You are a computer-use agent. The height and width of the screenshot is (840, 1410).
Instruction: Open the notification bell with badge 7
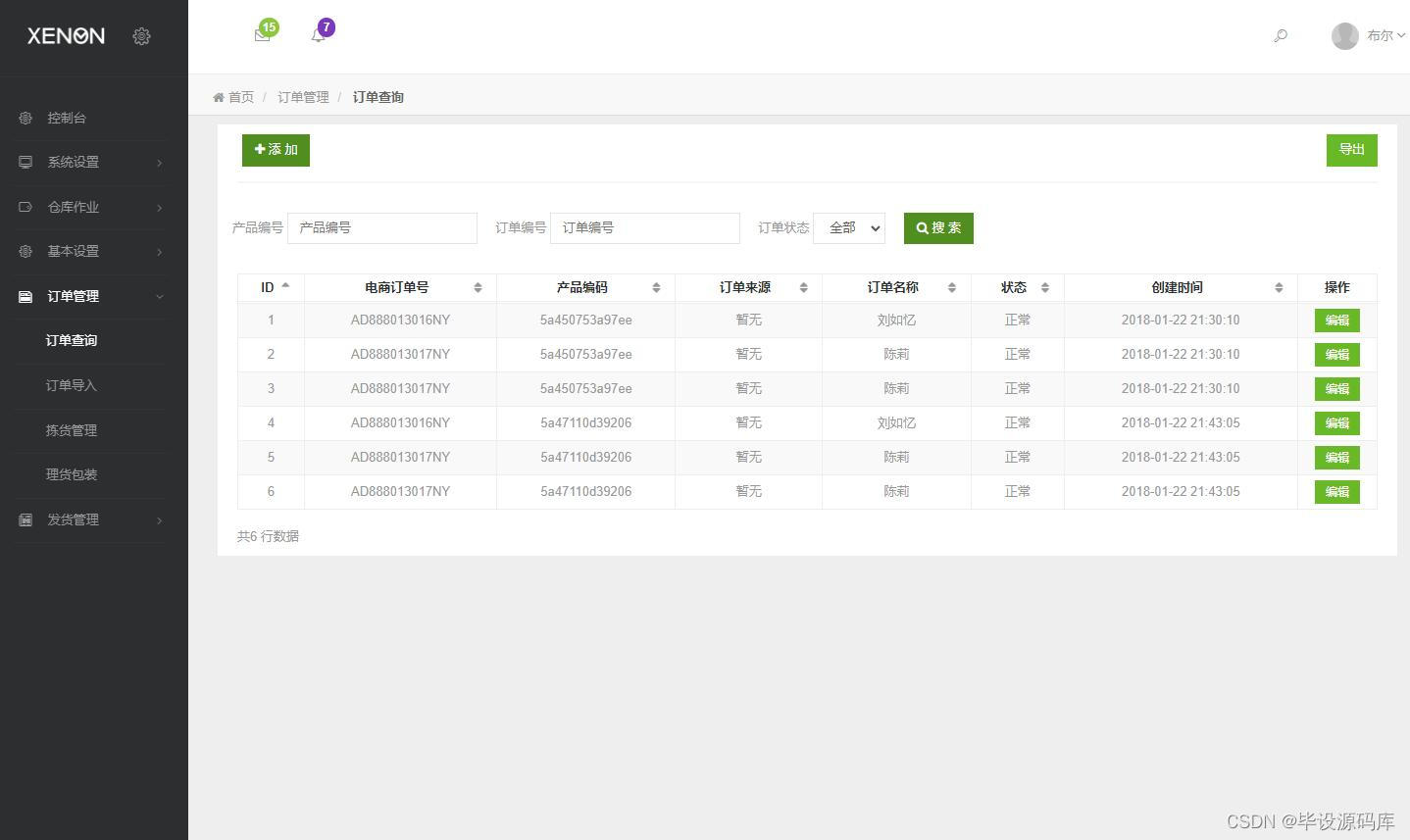[318, 35]
